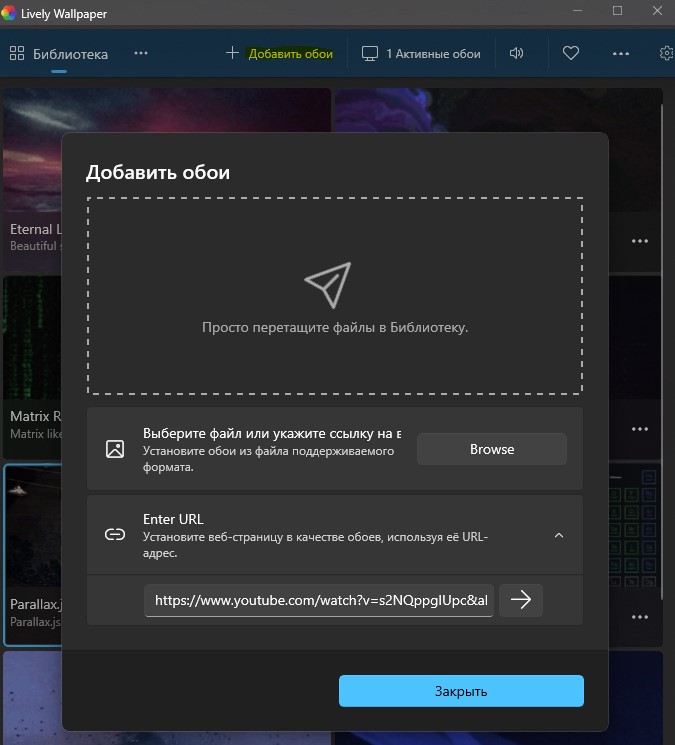Click the Browse button
This screenshot has width=675, height=745.
coord(492,449)
